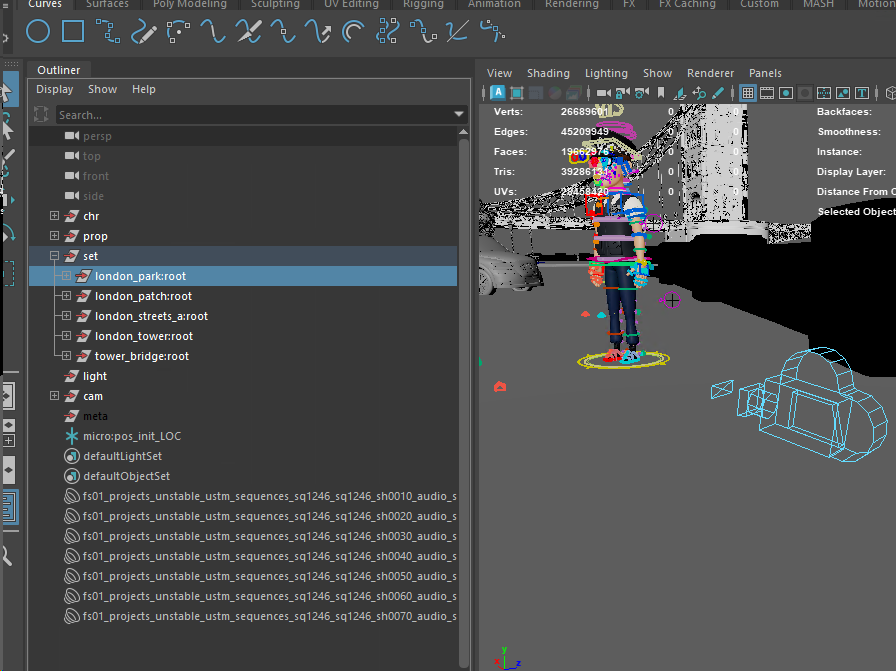Screen dimensions: 896x671
Task: Select the NURBS circle tool on shelf
Action: [38, 32]
